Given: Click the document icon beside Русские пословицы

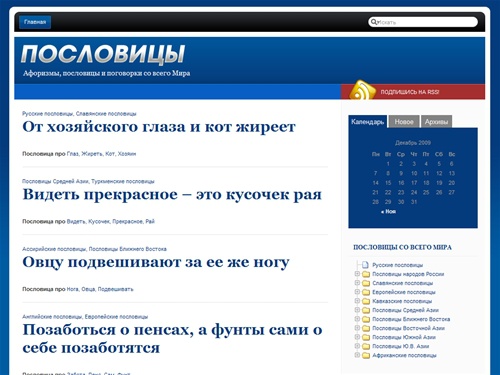Looking at the screenshot, I should [365, 265].
